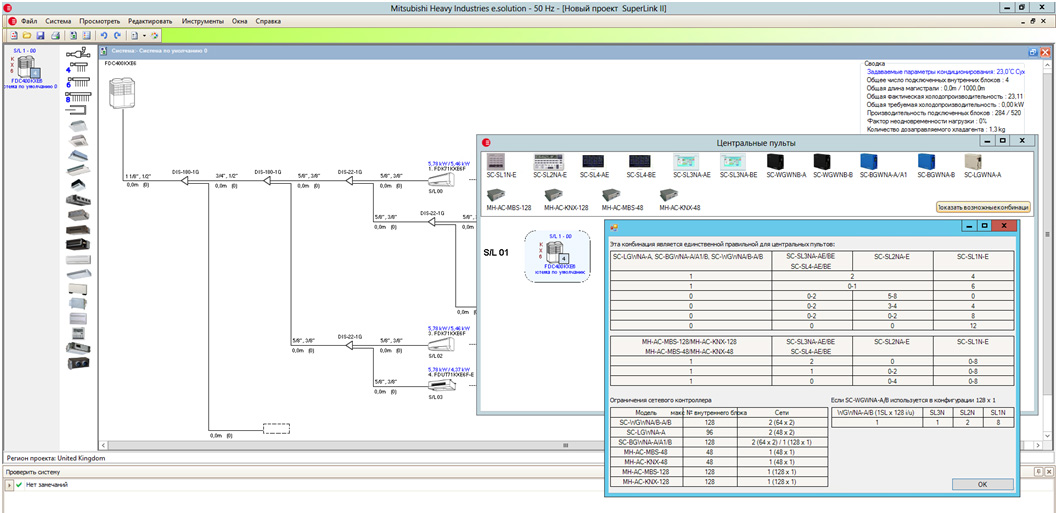Image resolution: width=1058 pixels, height=513 pixels.
Task: Close the Центральные пульты window
Action: click(1022, 140)
